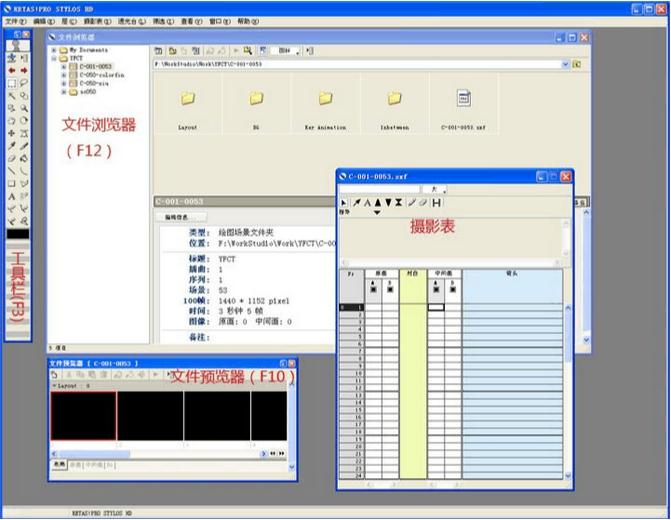Screen dimensions: 671x520
Task: Click the first icon in file browser toolbar
Action: point(159,49)
